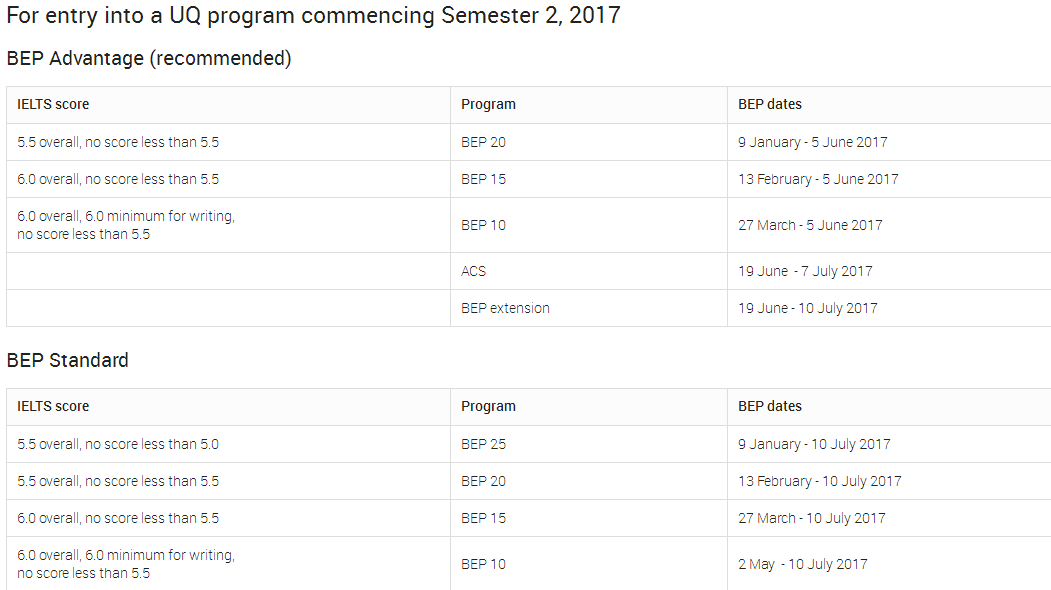Click the BEP 25 program cell
Screen dimensions: 1051x590
click(483, 445)
